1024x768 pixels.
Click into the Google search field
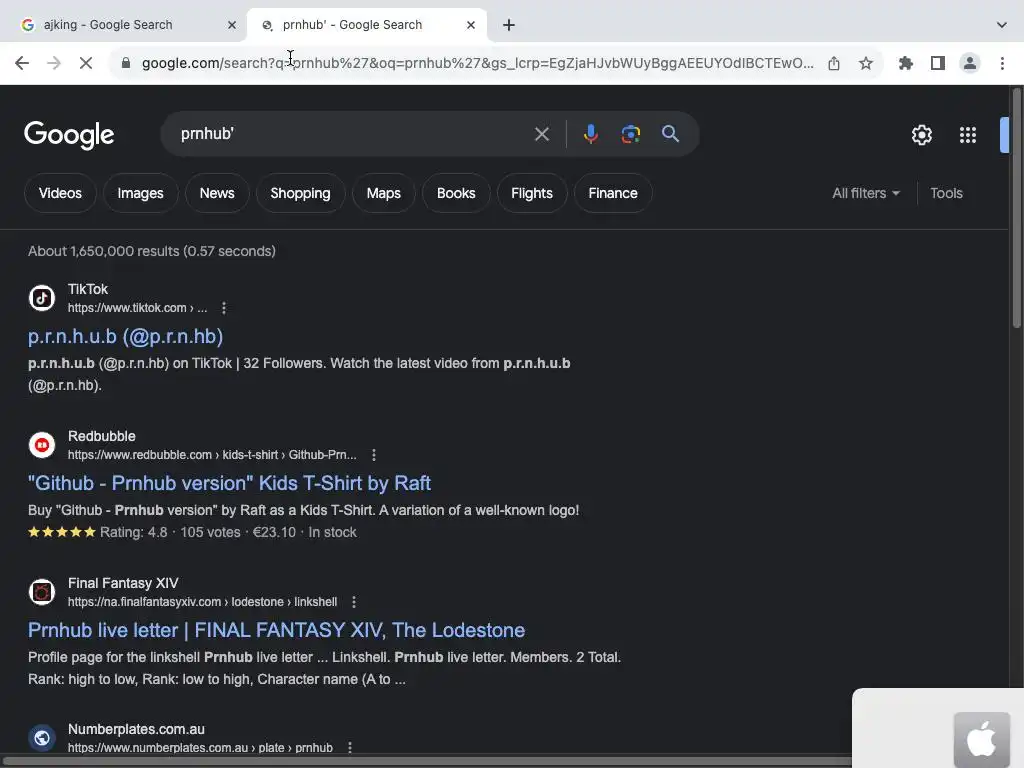click(x=353, y=134)
